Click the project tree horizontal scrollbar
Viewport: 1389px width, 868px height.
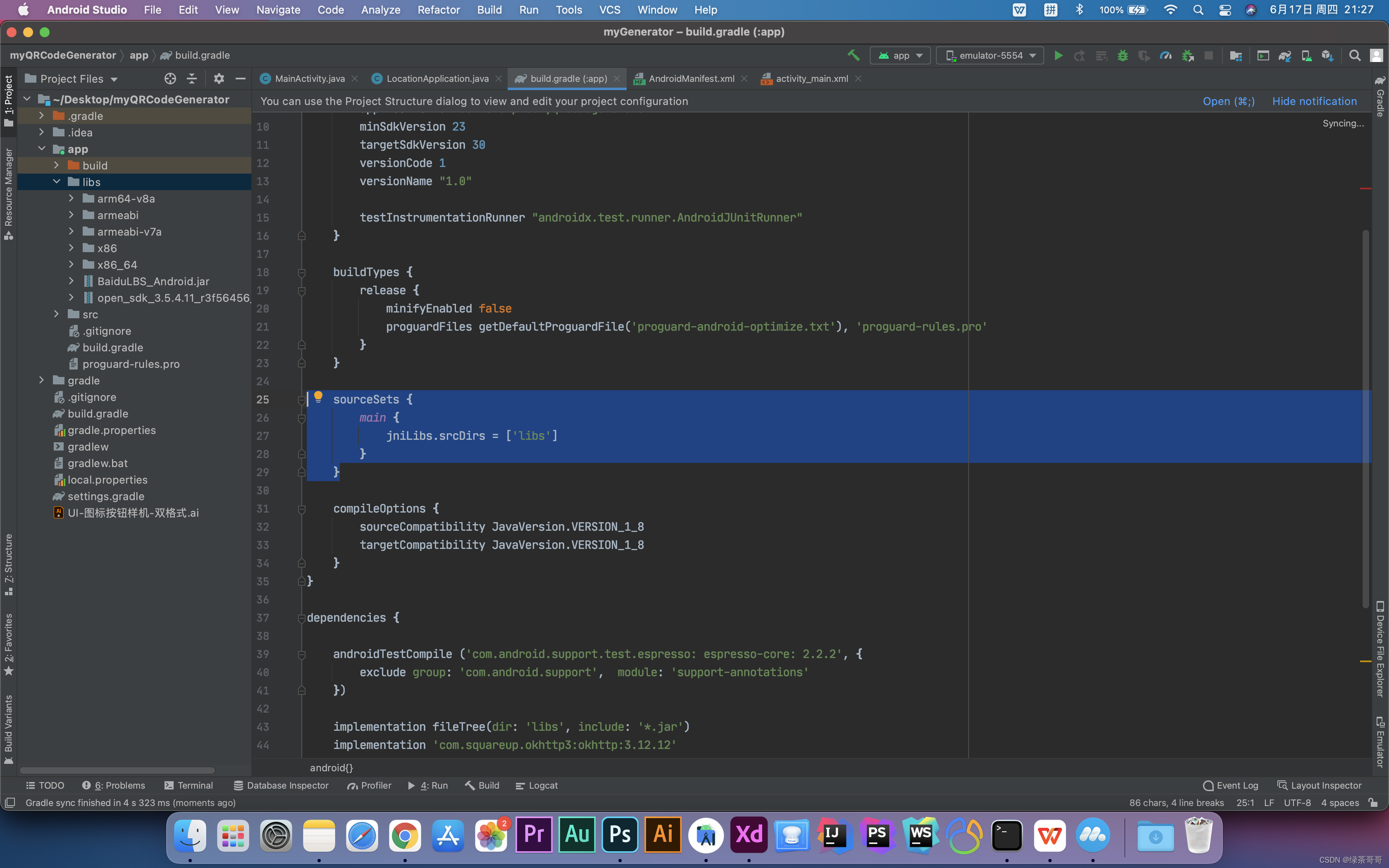118,770
